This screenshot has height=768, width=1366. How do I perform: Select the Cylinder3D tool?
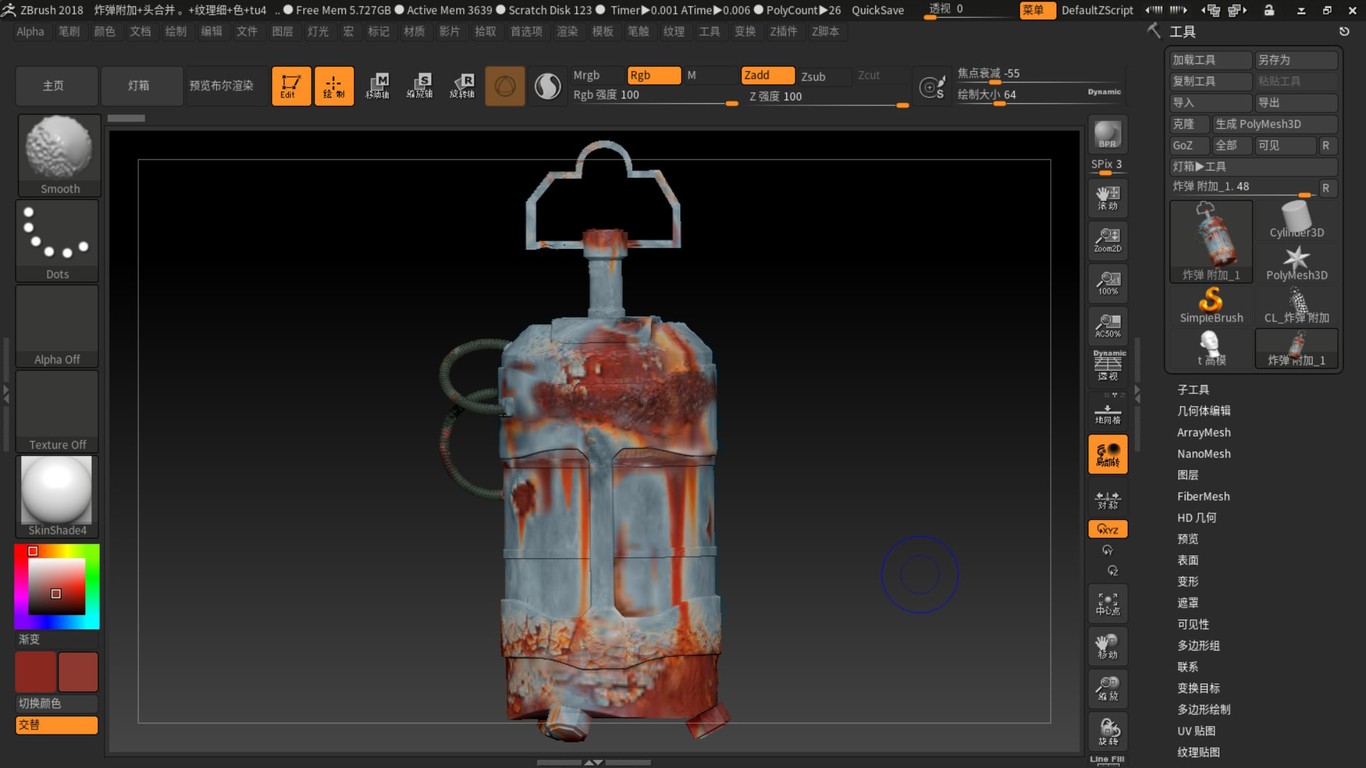(1297, 220)
